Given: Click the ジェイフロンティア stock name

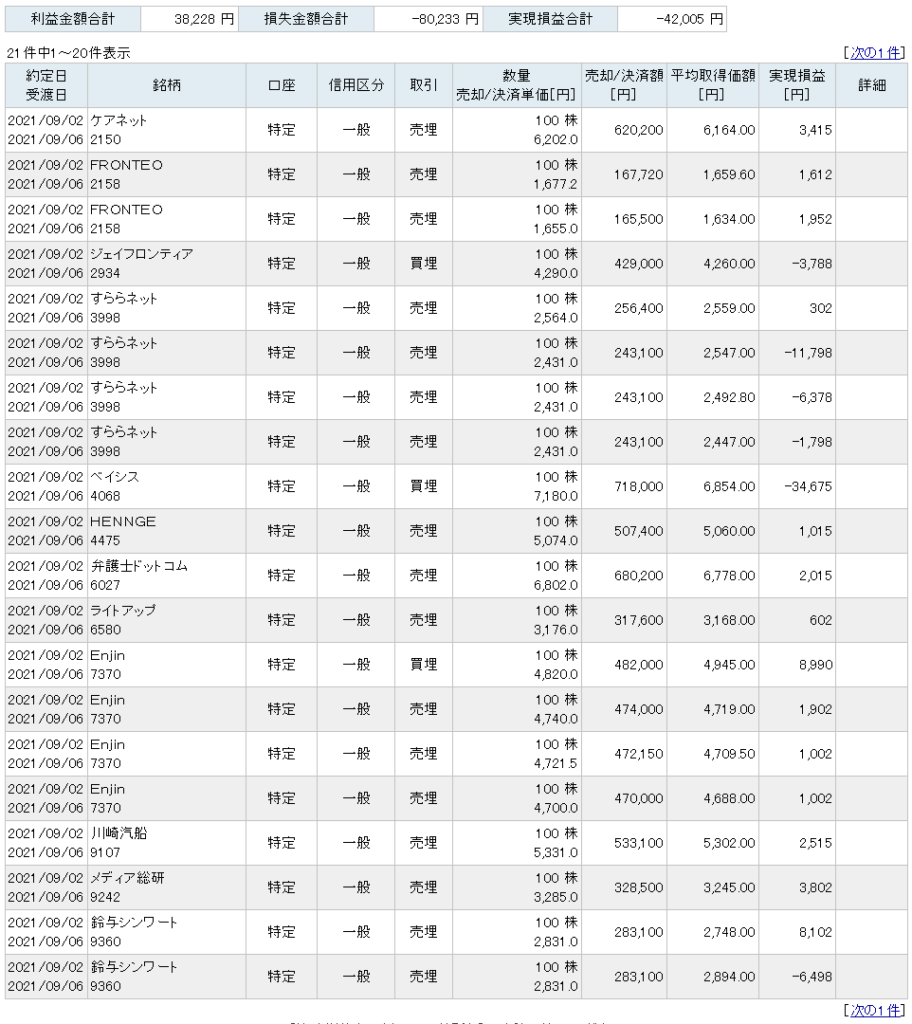Looking at the screenshot, I should 142,254.
